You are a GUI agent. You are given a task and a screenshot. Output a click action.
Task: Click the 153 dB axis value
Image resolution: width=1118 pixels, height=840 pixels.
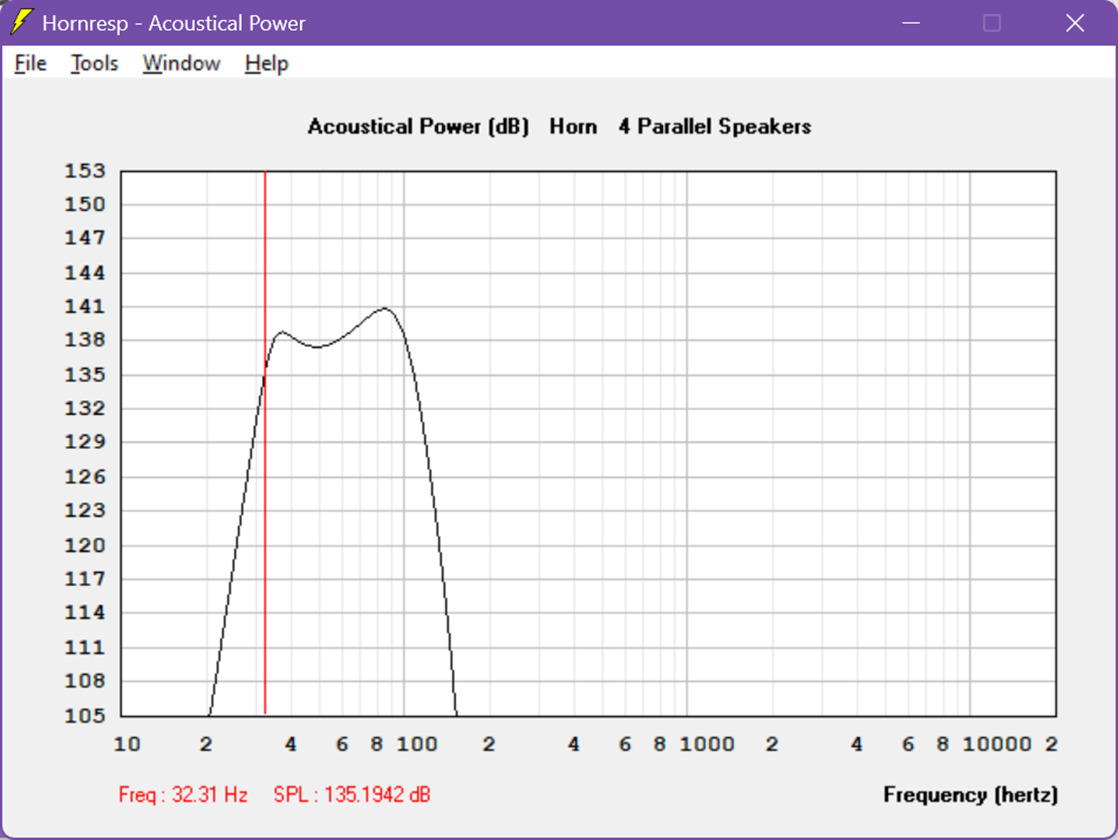pos(85,171)
